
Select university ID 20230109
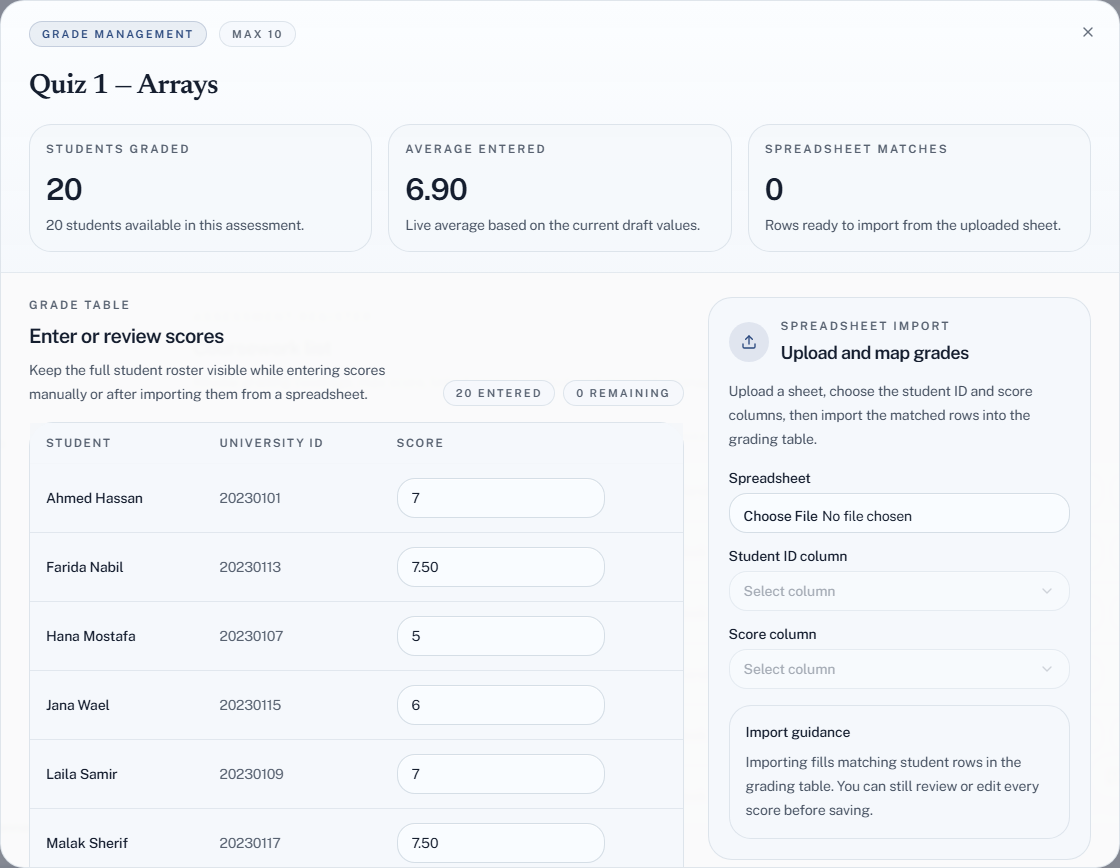point(251,774)
